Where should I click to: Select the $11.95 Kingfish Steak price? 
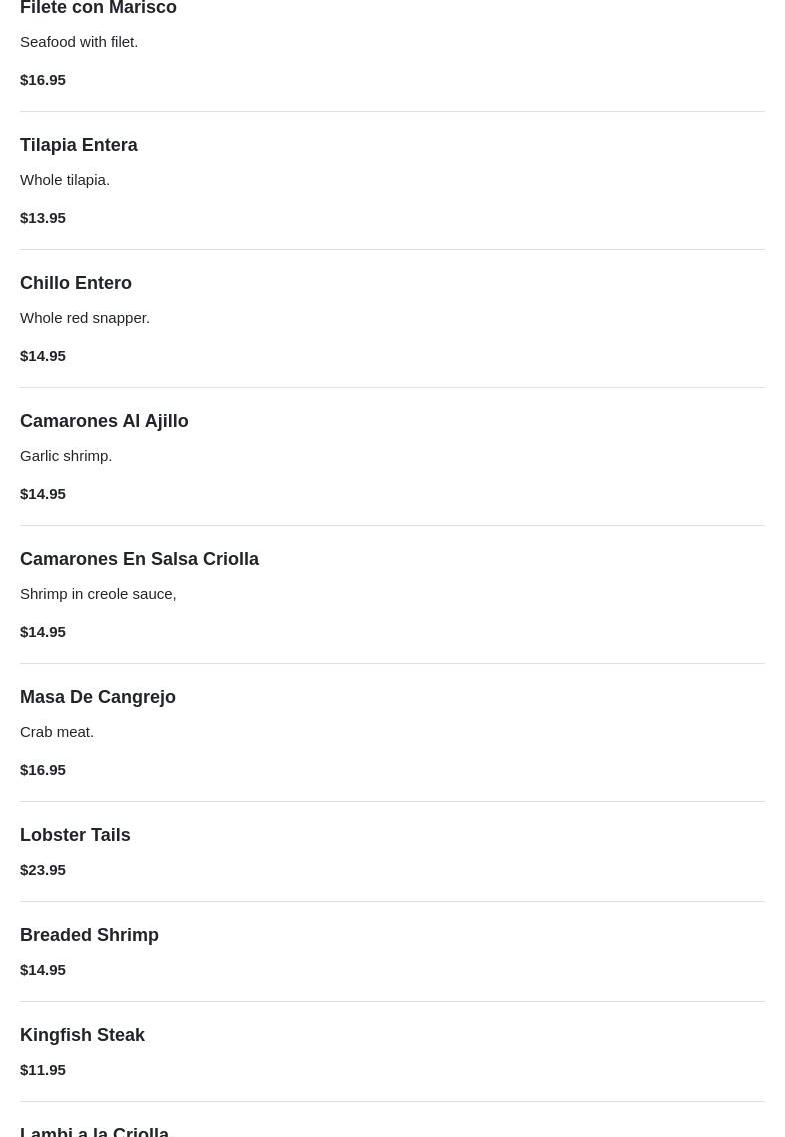pyautogui.click(x=43, y=1069)
